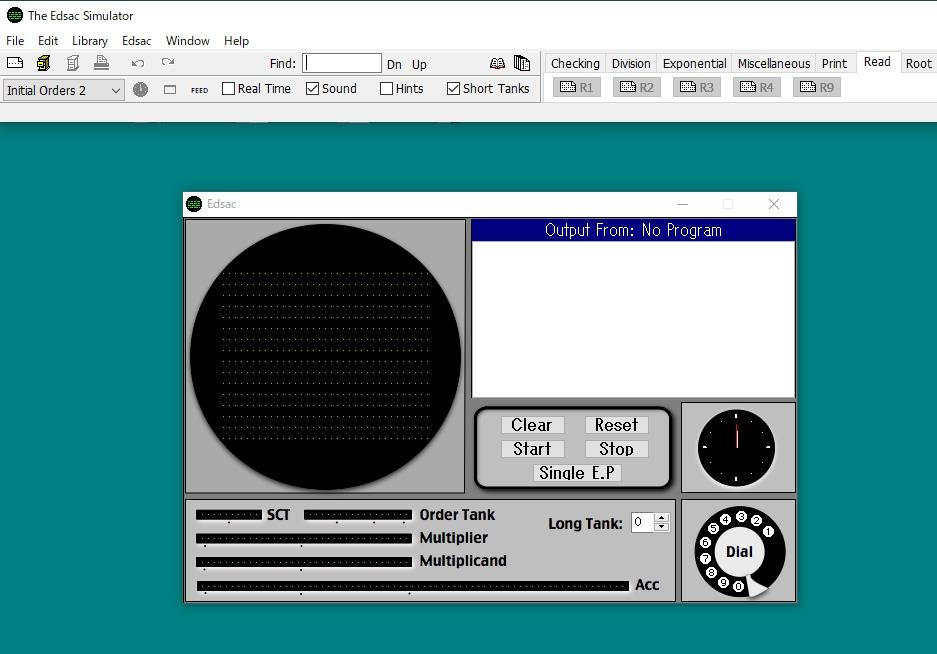Switch to the Root library tab
This screenshot has width=937, height=654.
[918, 63]
